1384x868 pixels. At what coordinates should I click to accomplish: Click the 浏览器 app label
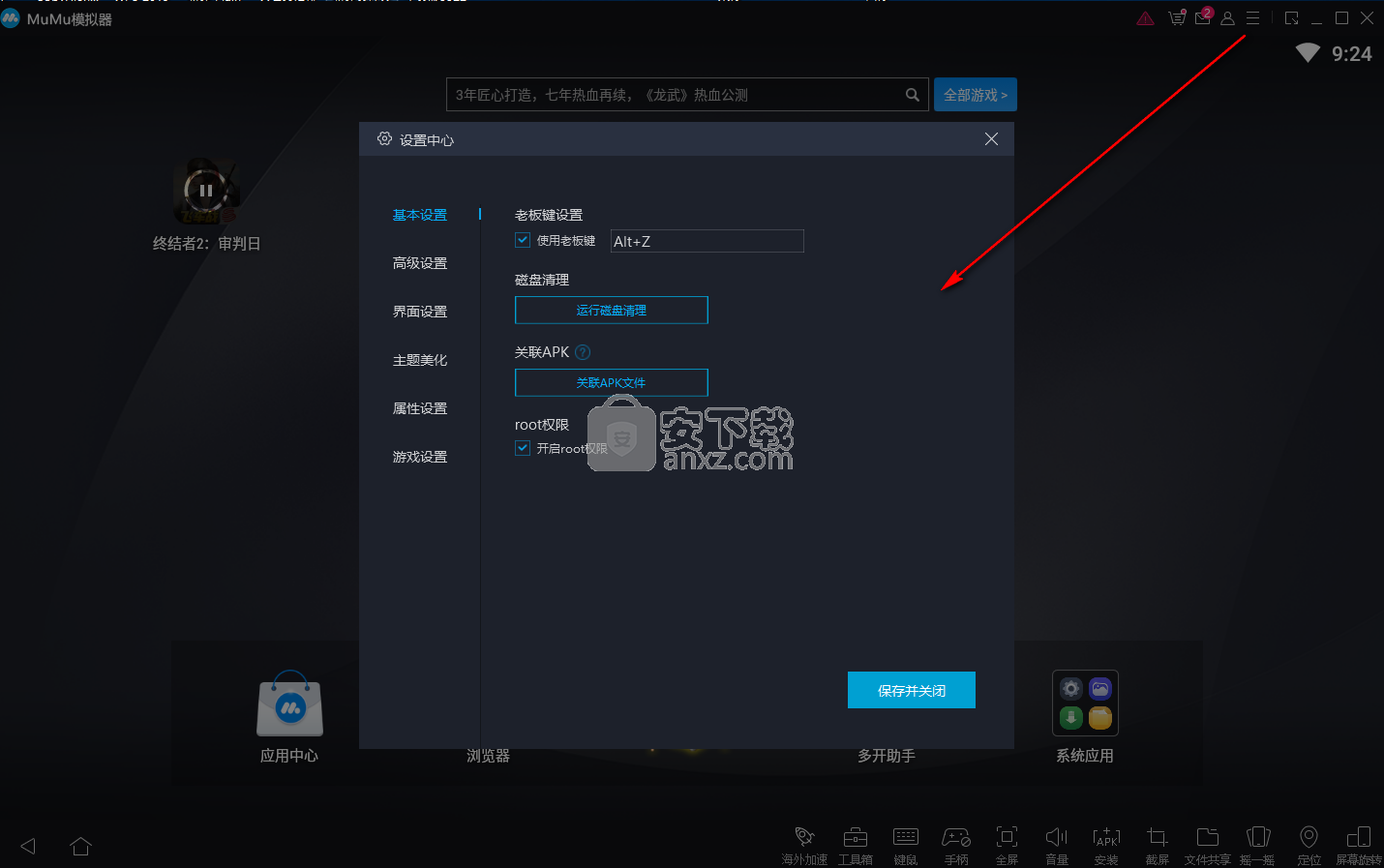tap(488, 756)
